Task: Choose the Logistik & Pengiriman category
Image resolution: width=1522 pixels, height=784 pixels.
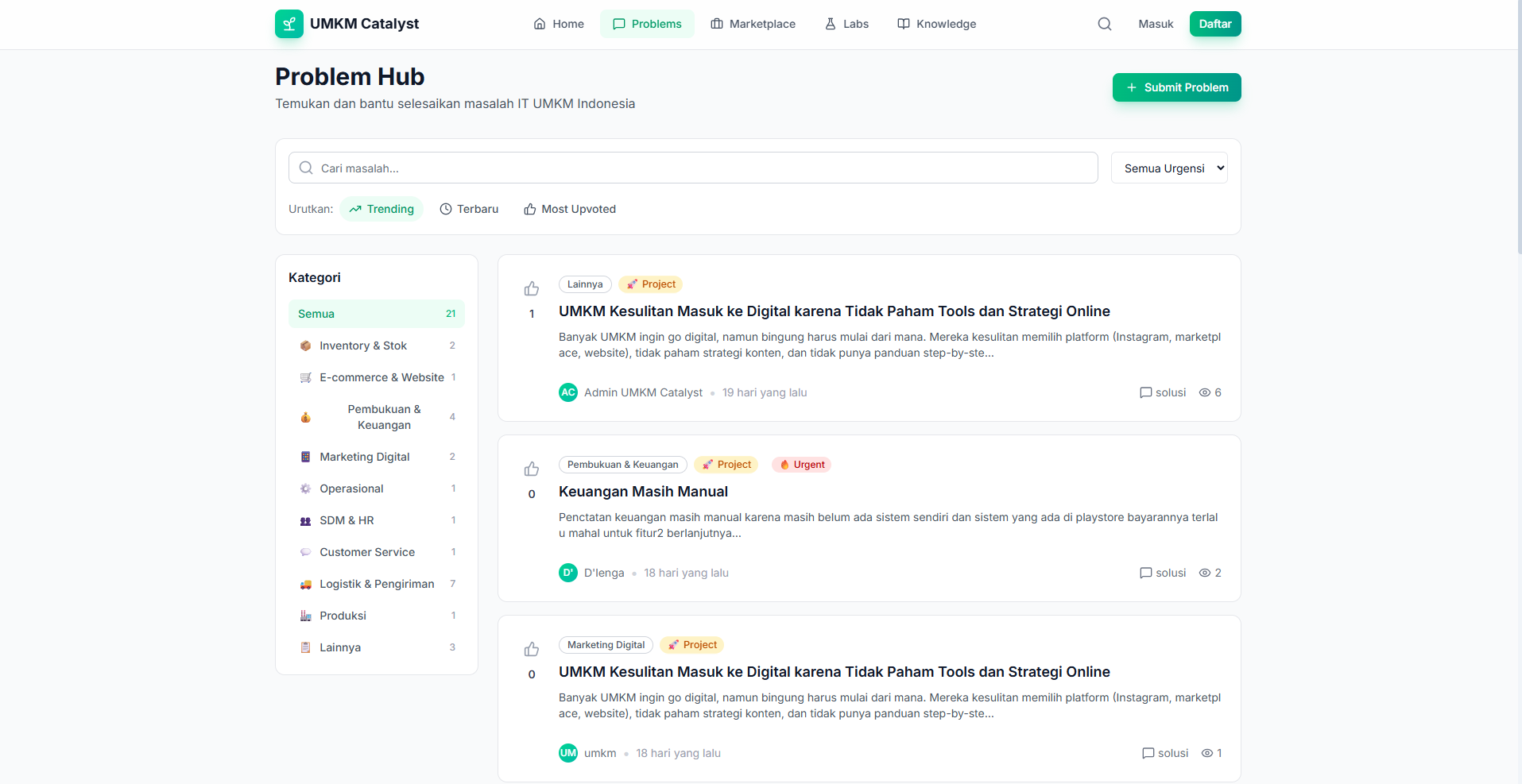Action: tap(376, 583)
